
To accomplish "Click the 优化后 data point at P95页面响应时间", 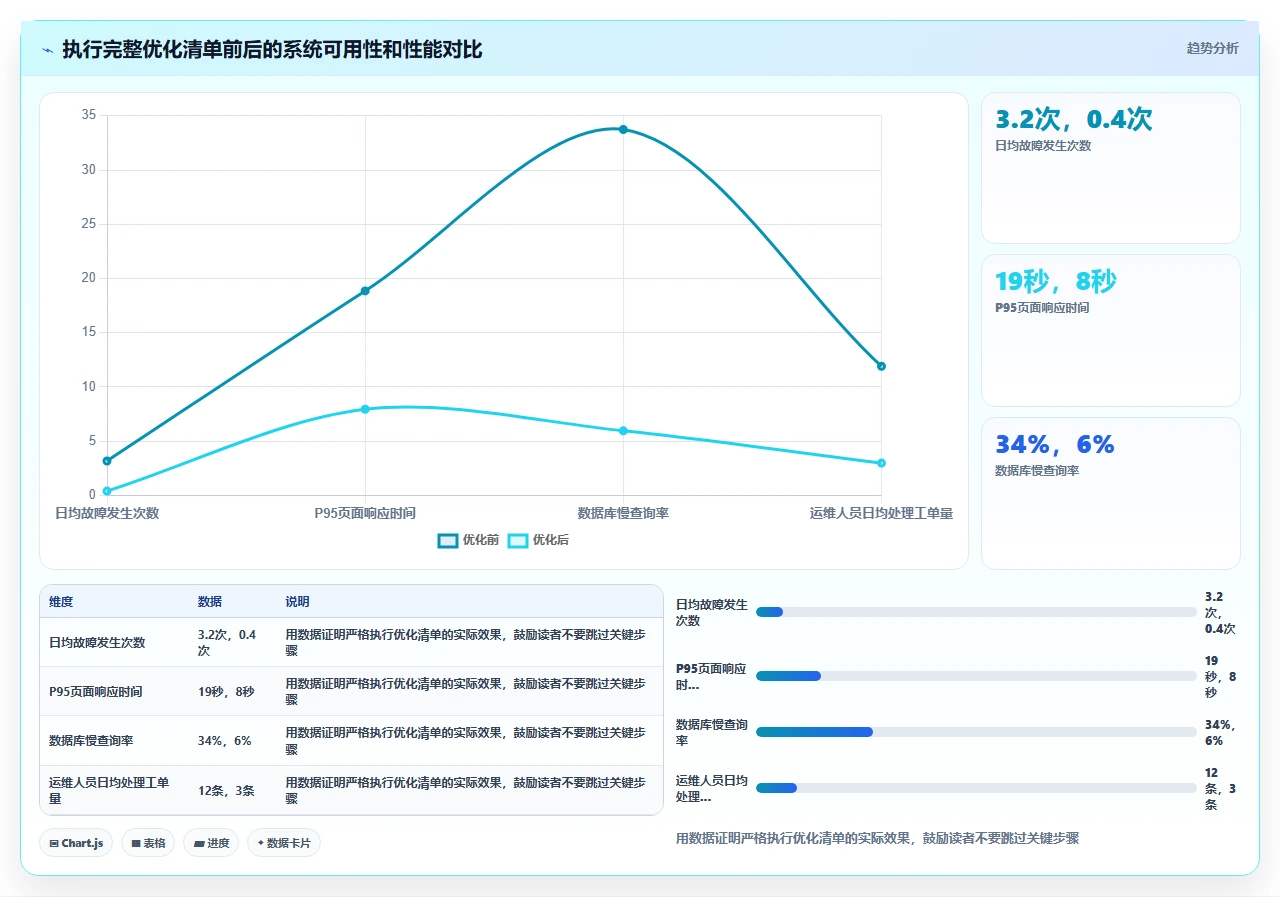I will click(365, 409).
